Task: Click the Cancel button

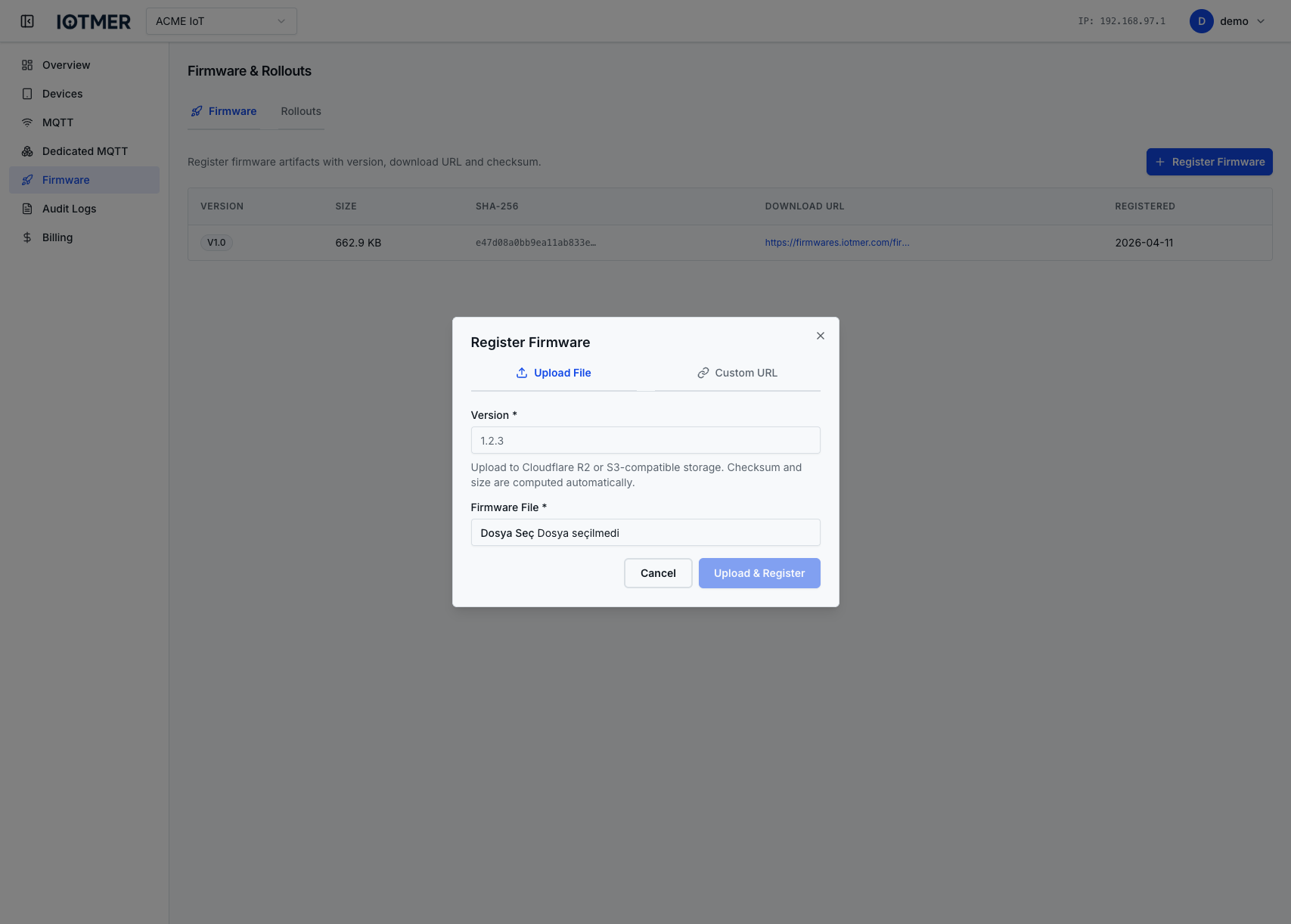Action: 658,573
